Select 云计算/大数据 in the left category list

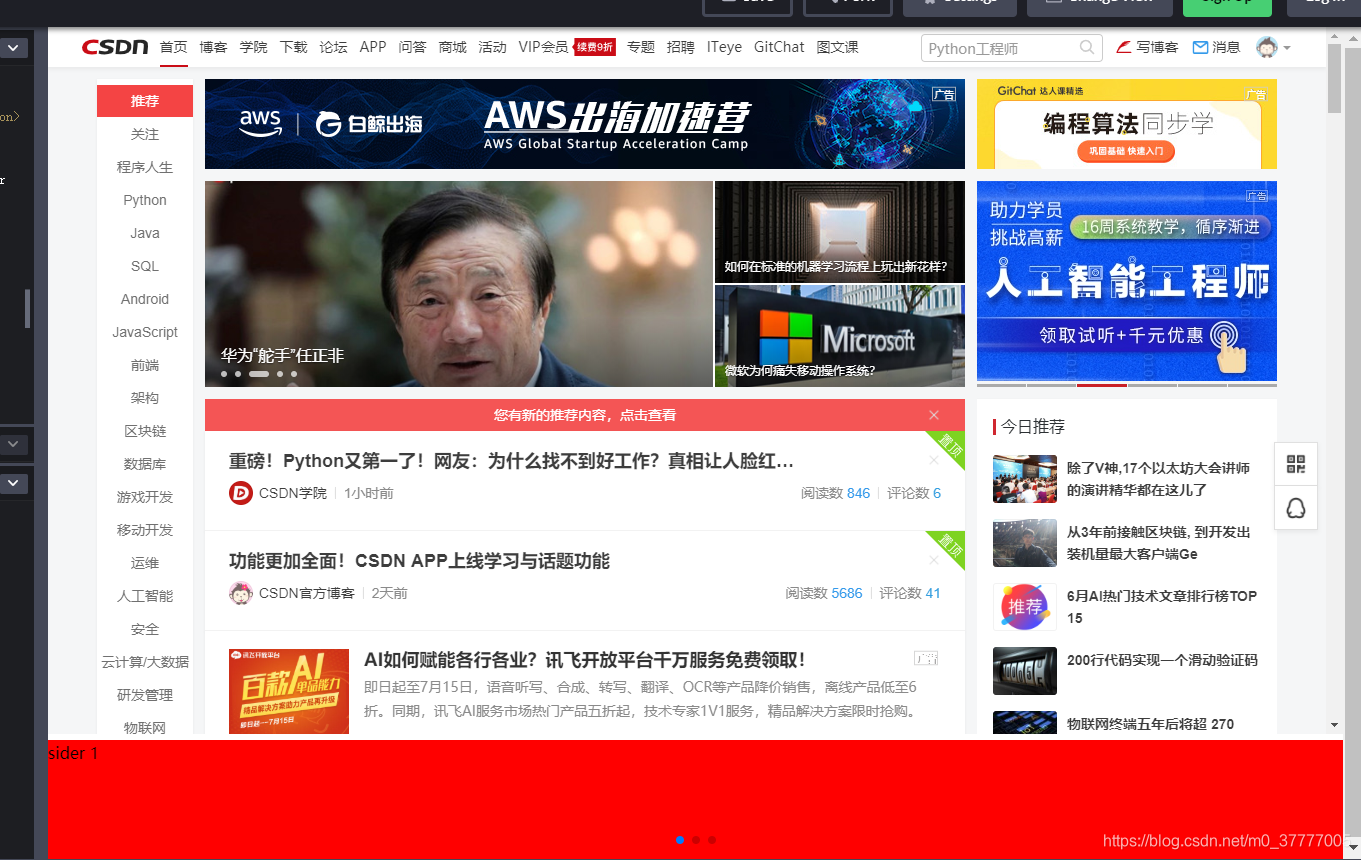tap(145, 662)
